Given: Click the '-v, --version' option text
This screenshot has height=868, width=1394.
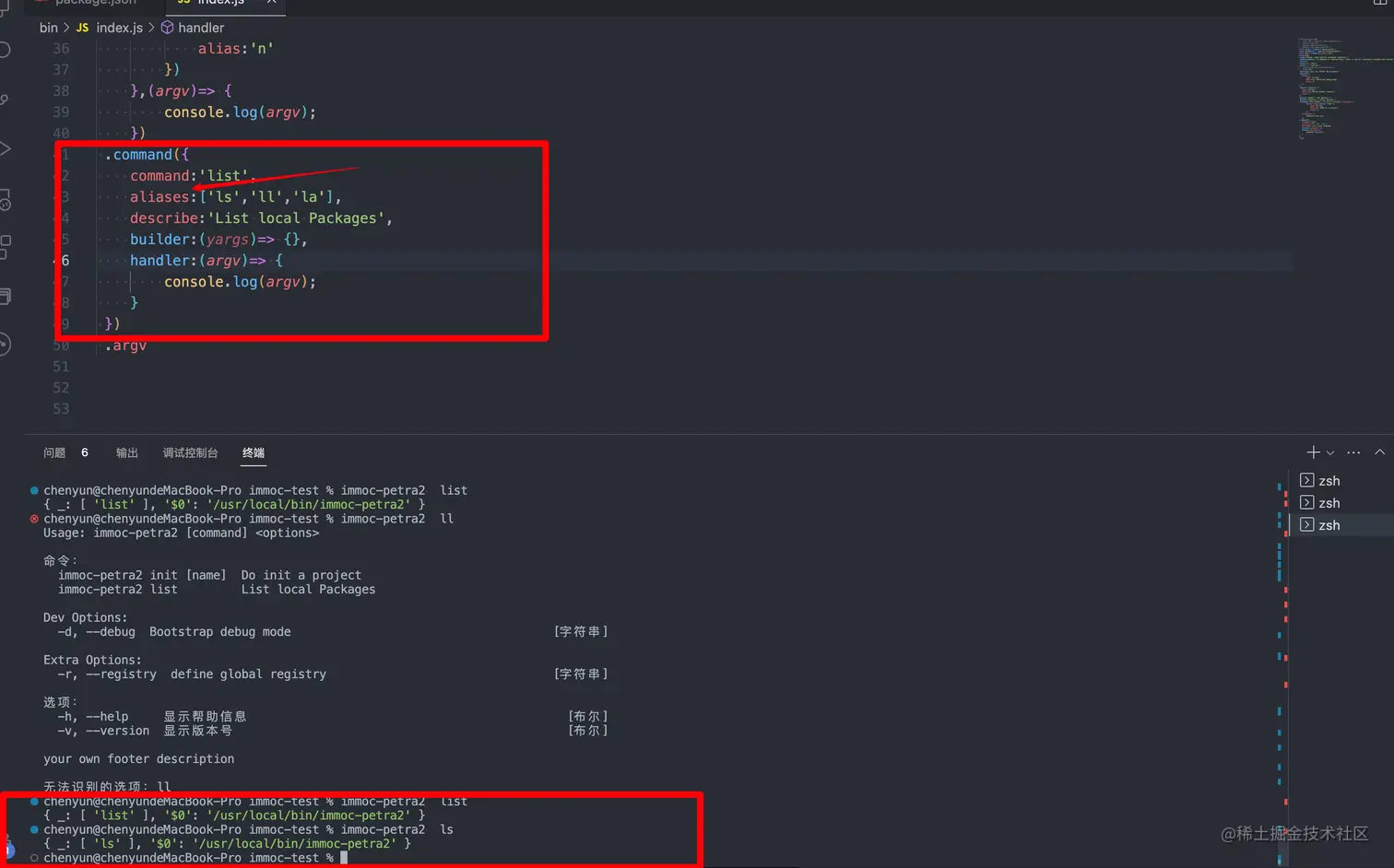Looking at the screenshot, I should coord(103,731).
